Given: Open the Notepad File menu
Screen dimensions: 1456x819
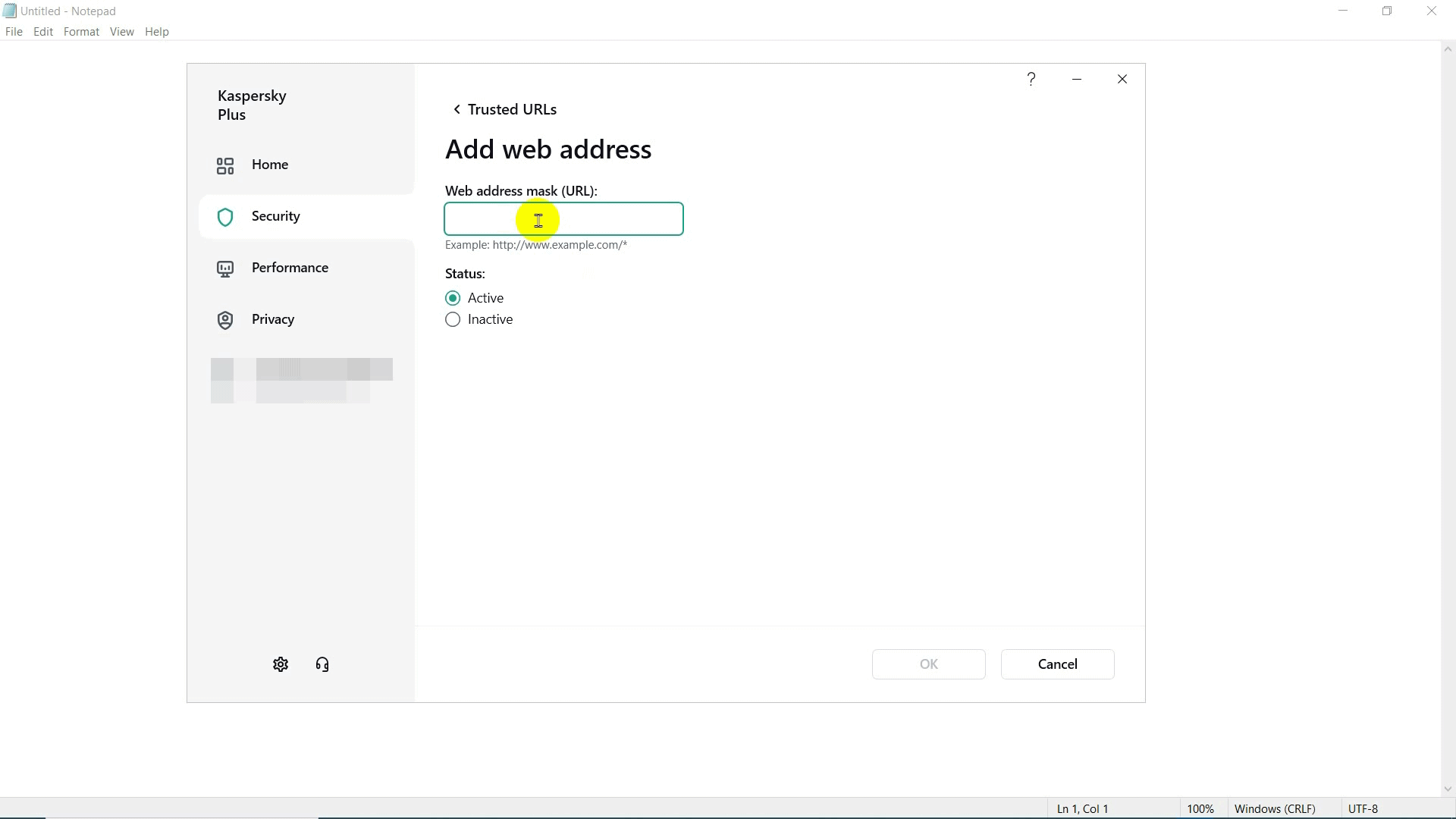Looking at the screenshot, I should coord(14,32).
